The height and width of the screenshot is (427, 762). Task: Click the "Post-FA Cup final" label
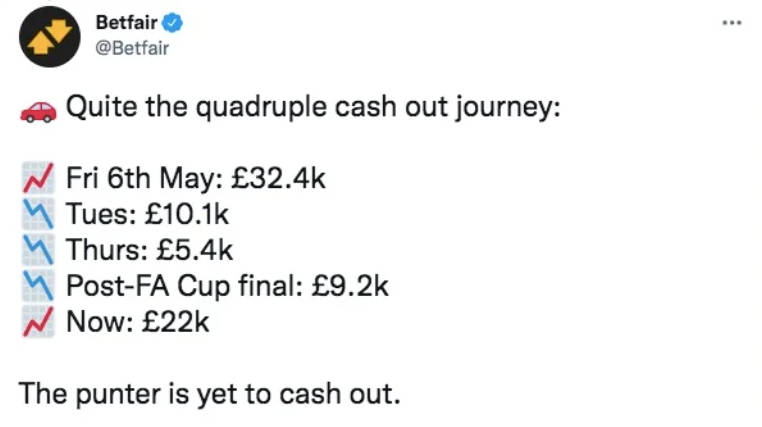click(187, 287)
